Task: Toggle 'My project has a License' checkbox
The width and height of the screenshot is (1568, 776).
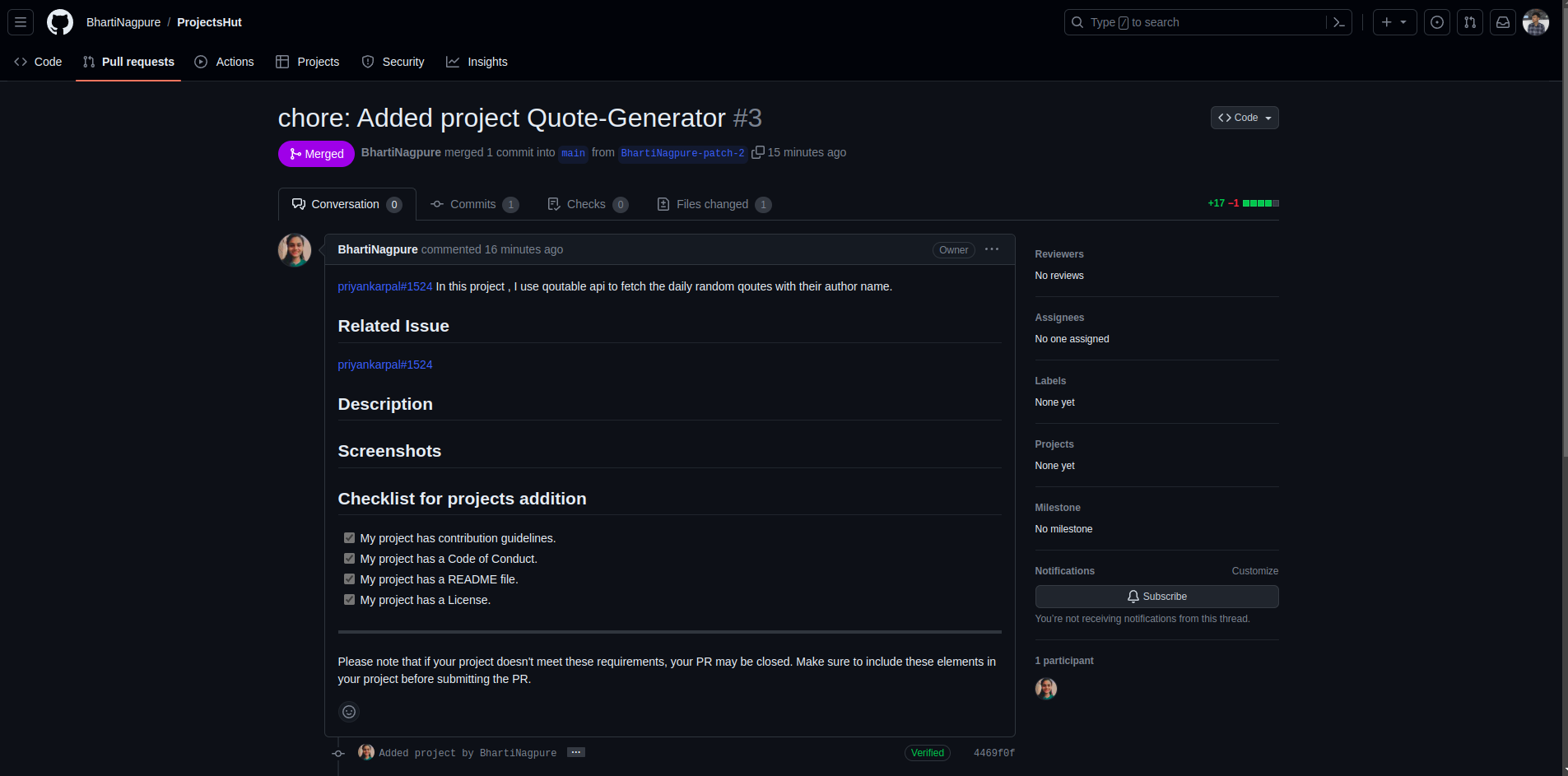Action: pyautogui.click(x=350, y=599)
